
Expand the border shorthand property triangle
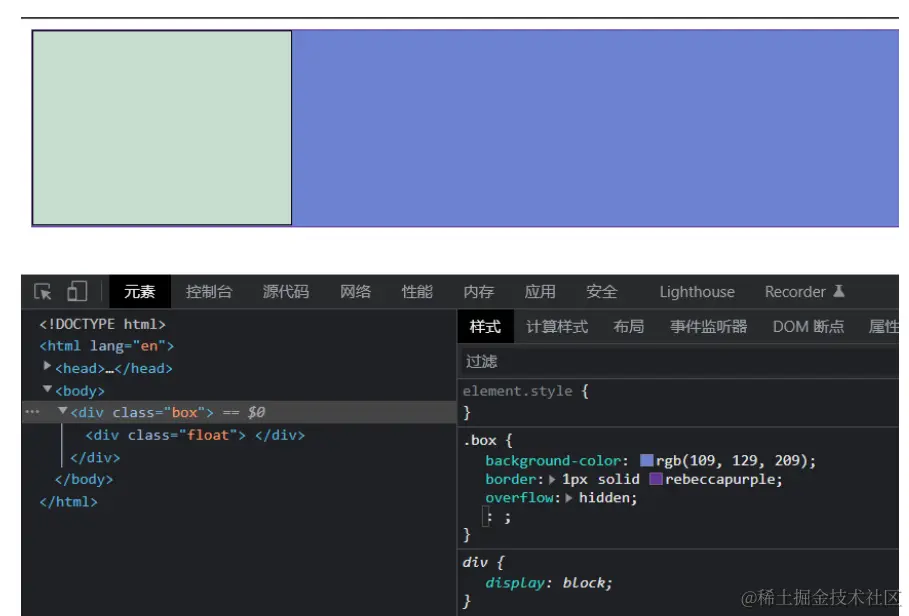click(552, 479)
